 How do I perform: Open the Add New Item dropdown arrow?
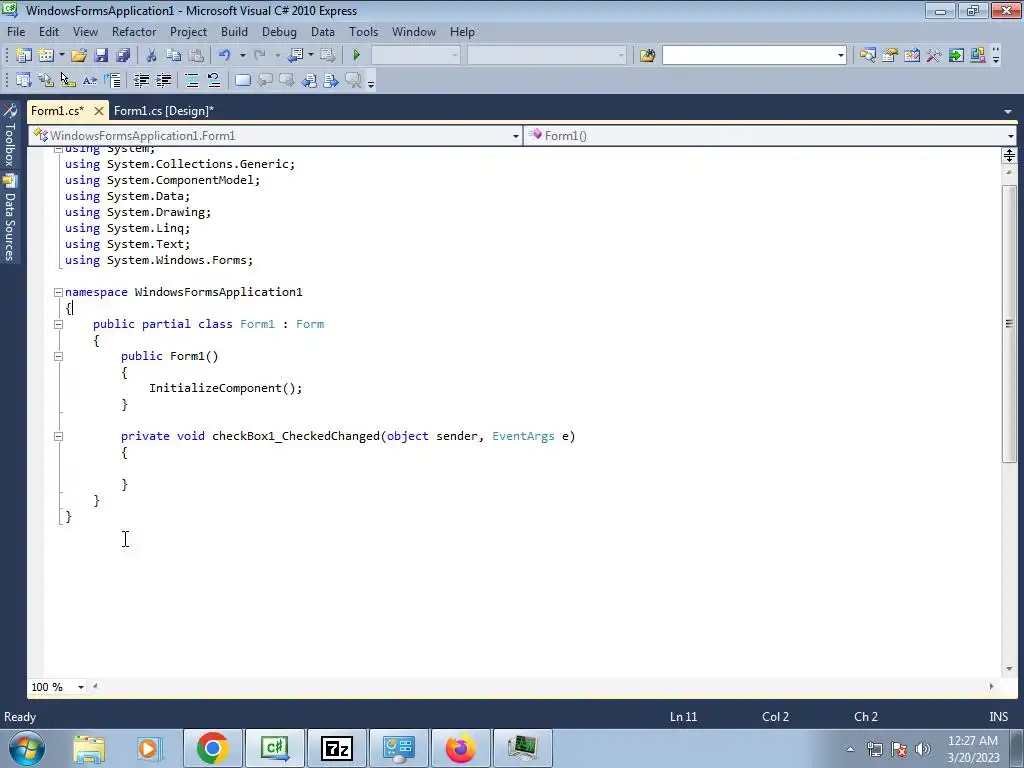coord(61,56)
